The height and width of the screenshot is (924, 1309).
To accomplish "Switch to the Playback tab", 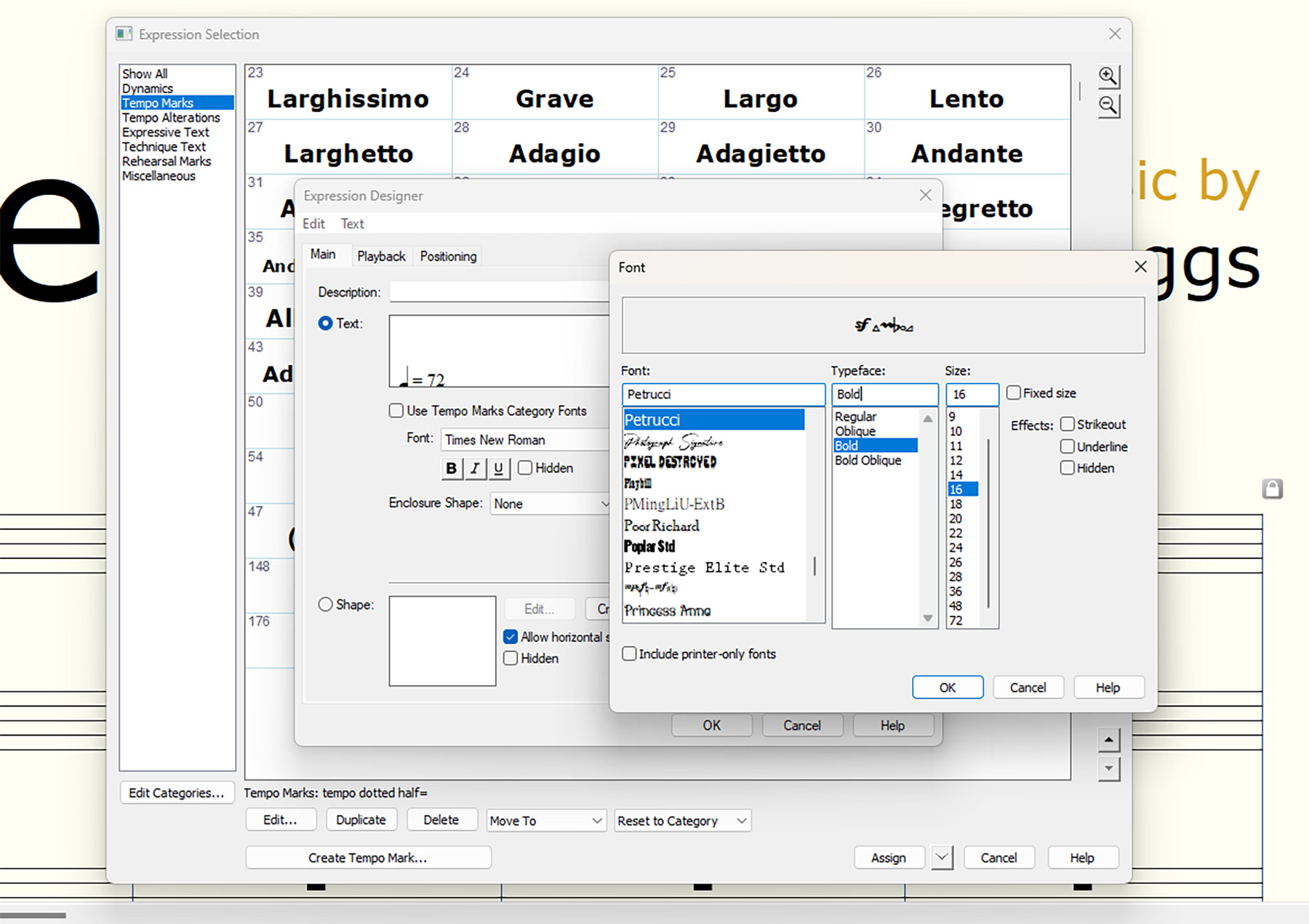I will tap(381, 257).
